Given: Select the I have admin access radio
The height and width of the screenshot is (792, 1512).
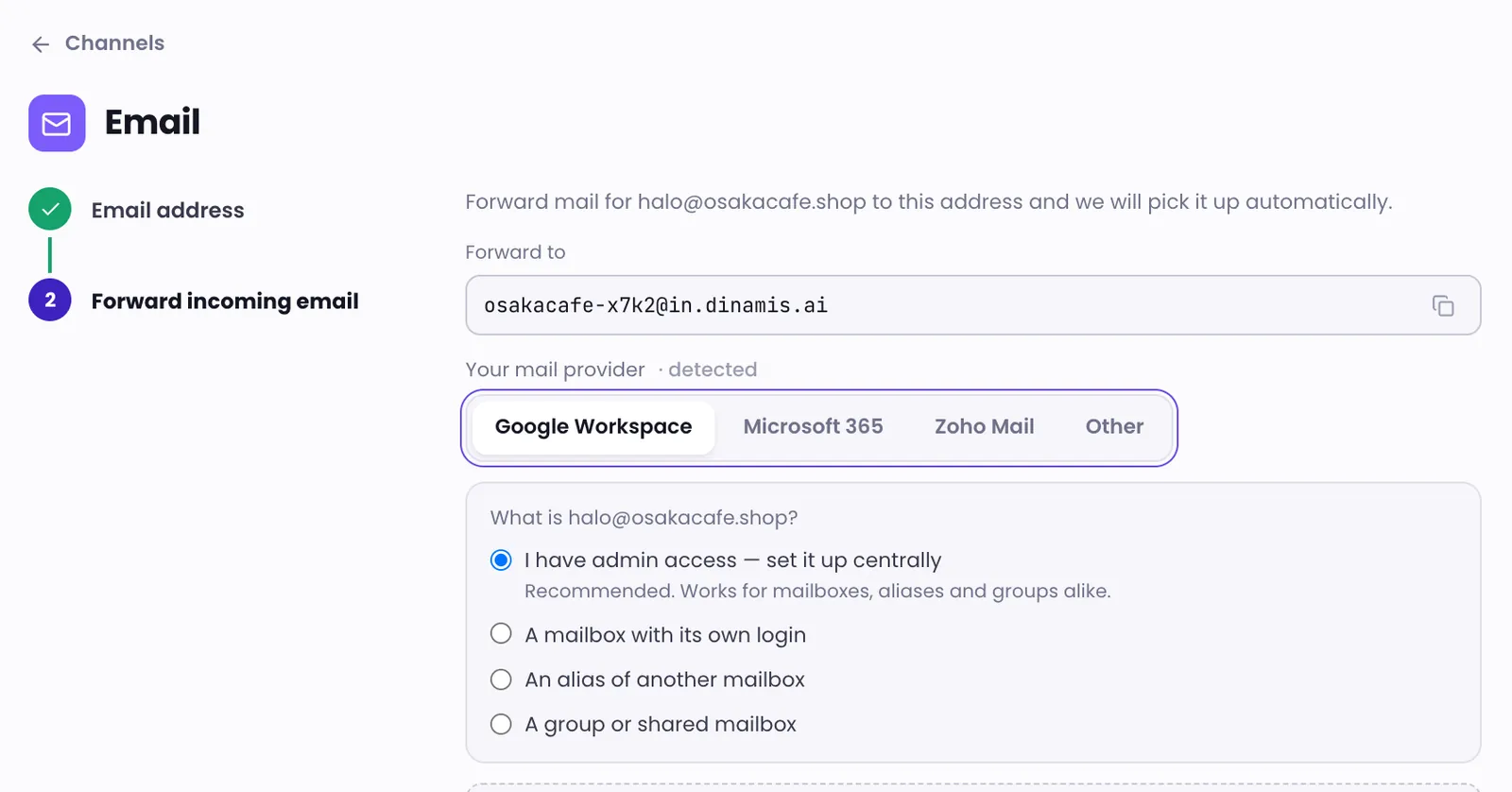Looking at the screenshot, I should coord(501,560).
